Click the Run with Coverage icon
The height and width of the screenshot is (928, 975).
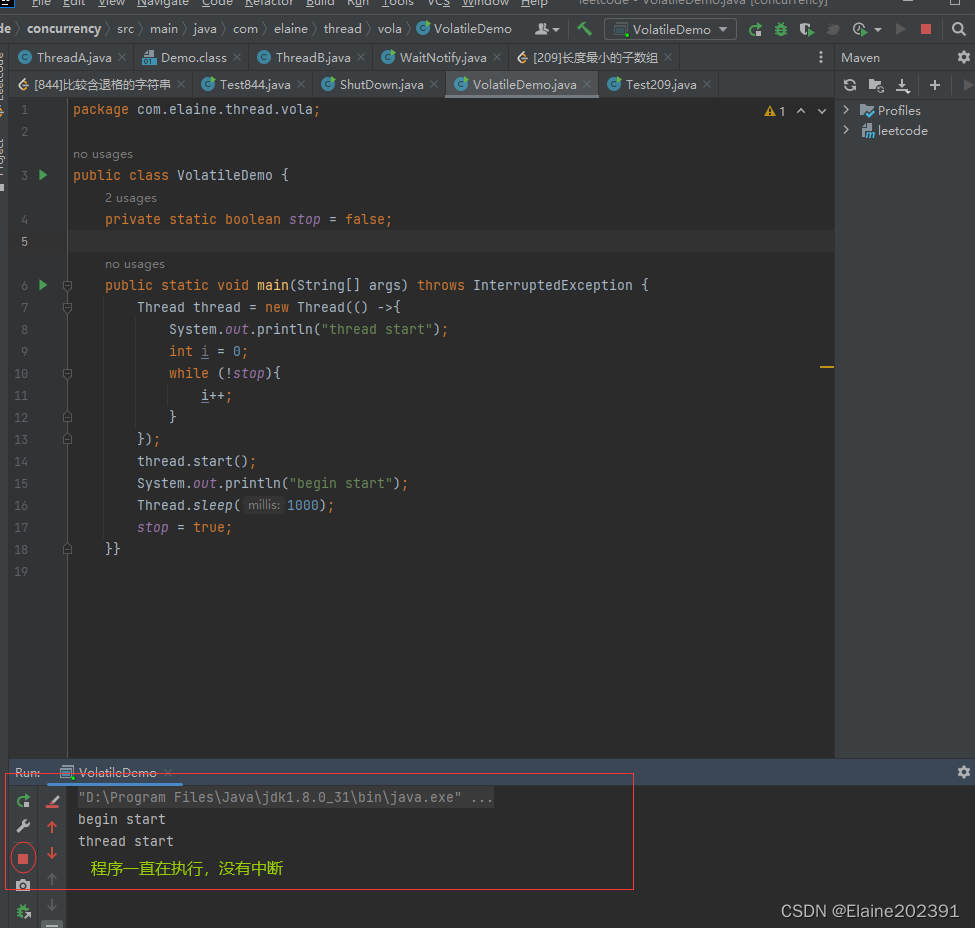click(x=807, y=30)
